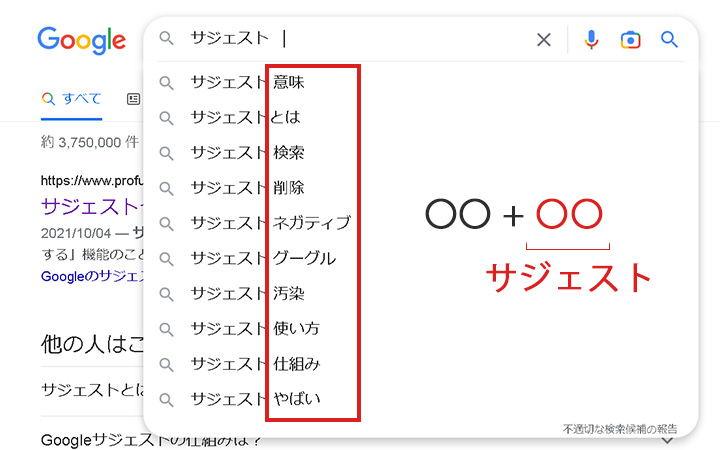This screenshot has width=720, height=450.
Task: Report inappropriate predictions link 不適切な検索候補の報告
Action: point(620,429)
